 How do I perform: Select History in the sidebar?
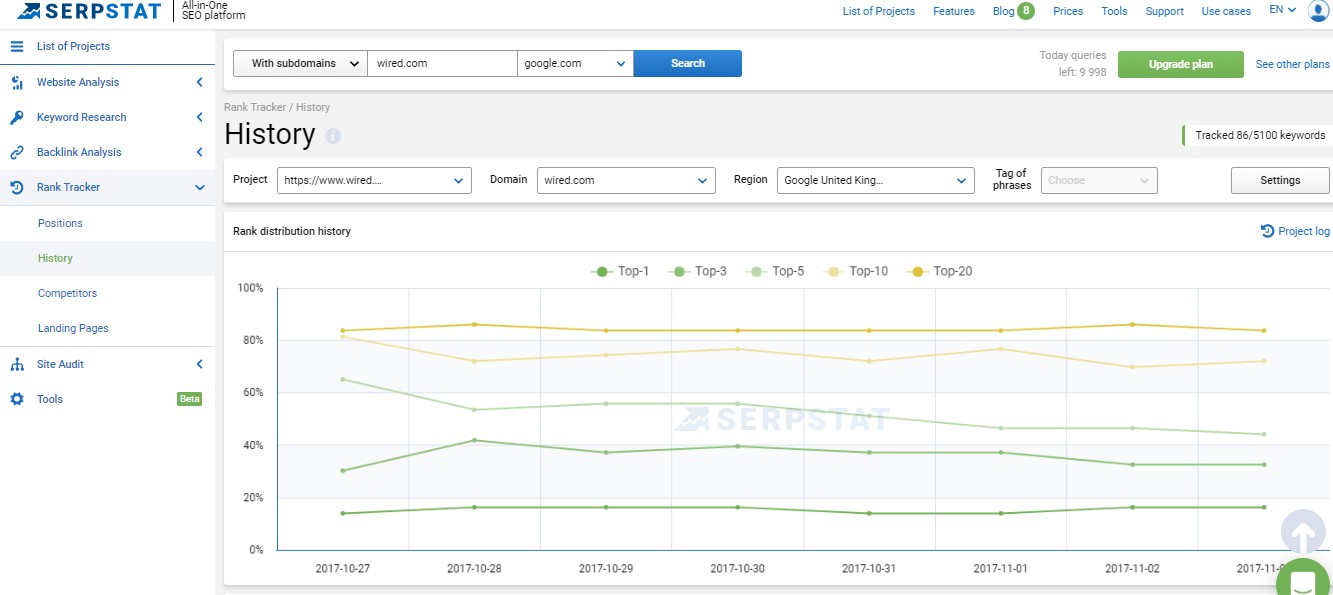pyautogui.click(x=55, y=258)
